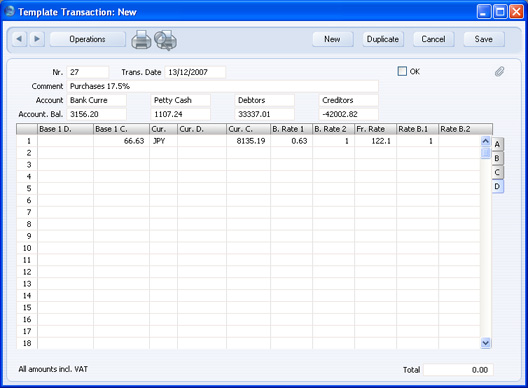Select row number 18 header
This screenshot has width=528, height=388.
(x=27, y=343)
